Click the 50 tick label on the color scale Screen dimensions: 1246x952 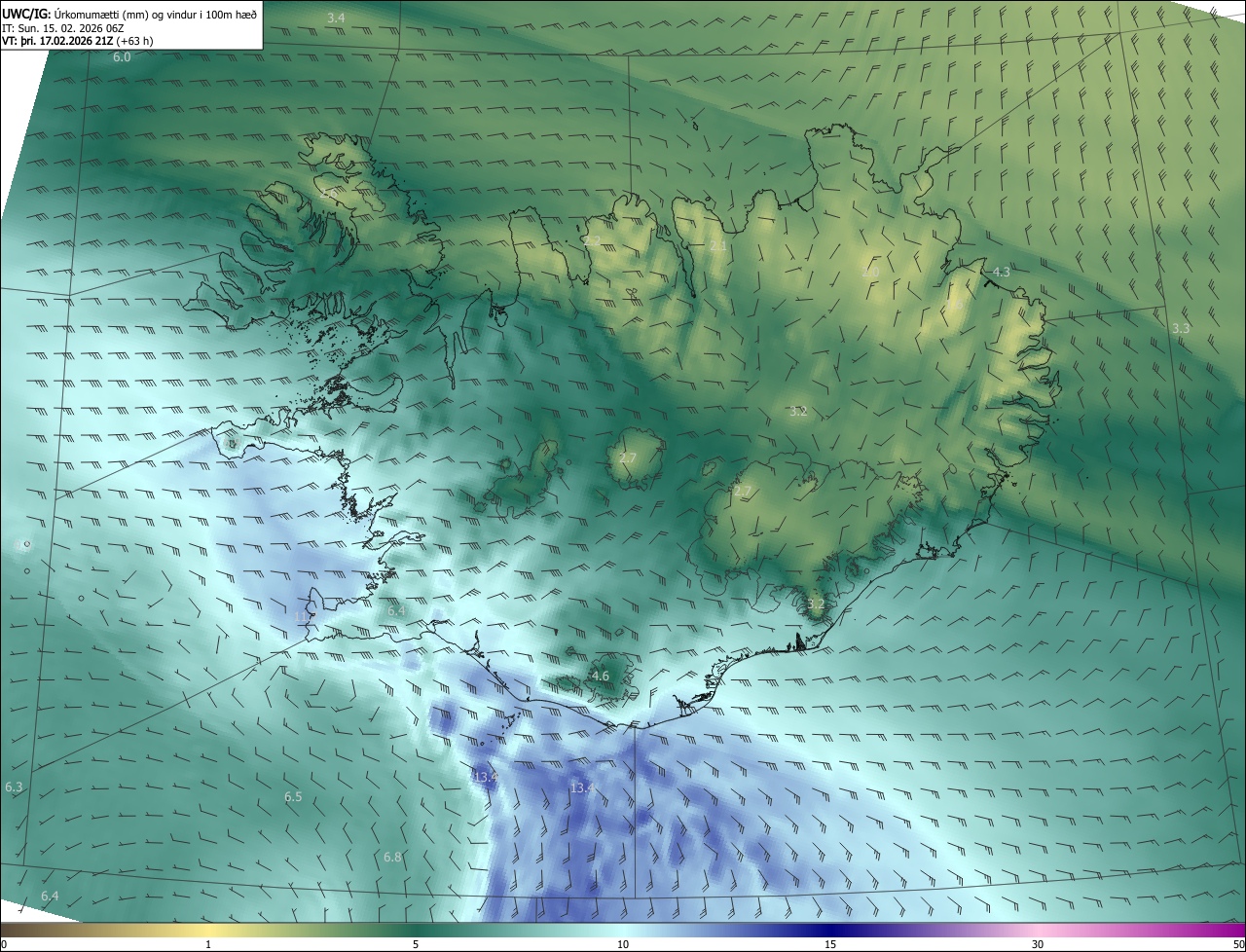(1238, 944)
